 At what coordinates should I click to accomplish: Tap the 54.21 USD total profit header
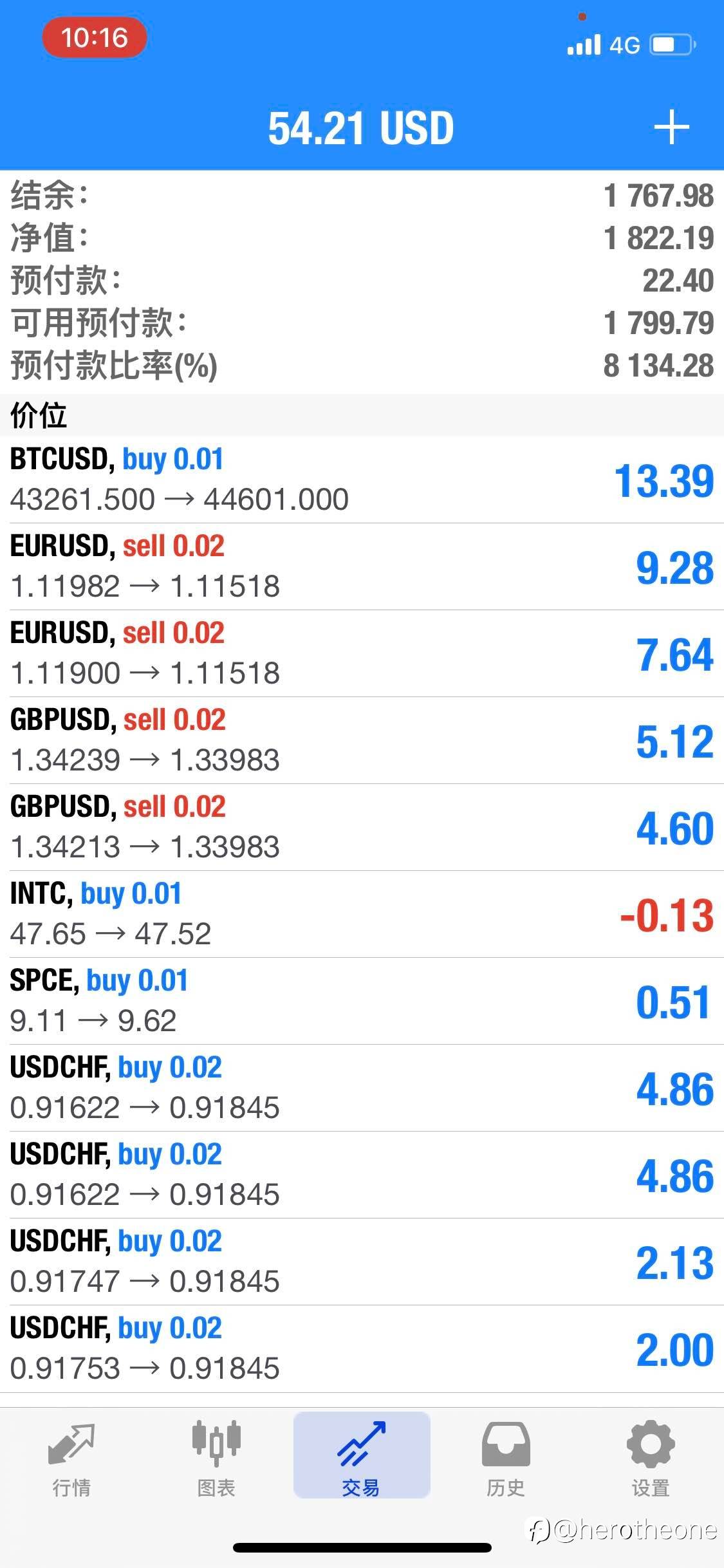(361, 127)
